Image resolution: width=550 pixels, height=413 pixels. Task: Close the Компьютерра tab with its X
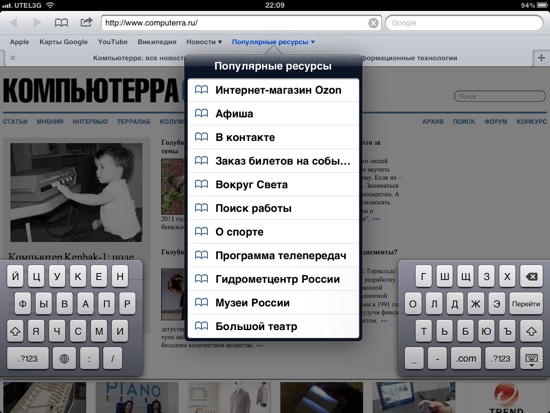13,58
